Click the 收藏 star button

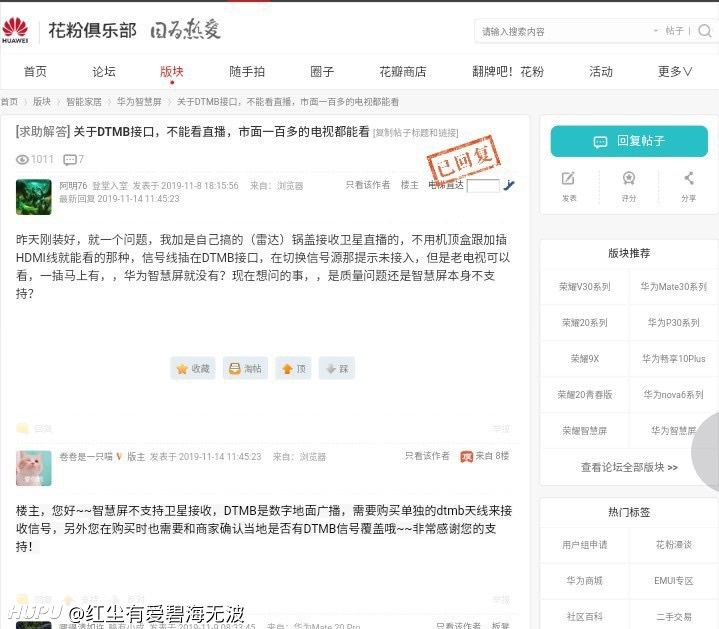(193, 369)
